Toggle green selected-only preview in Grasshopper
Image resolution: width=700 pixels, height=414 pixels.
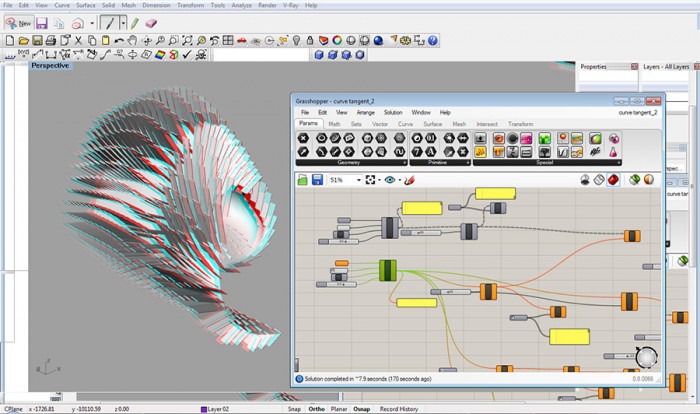634,180
